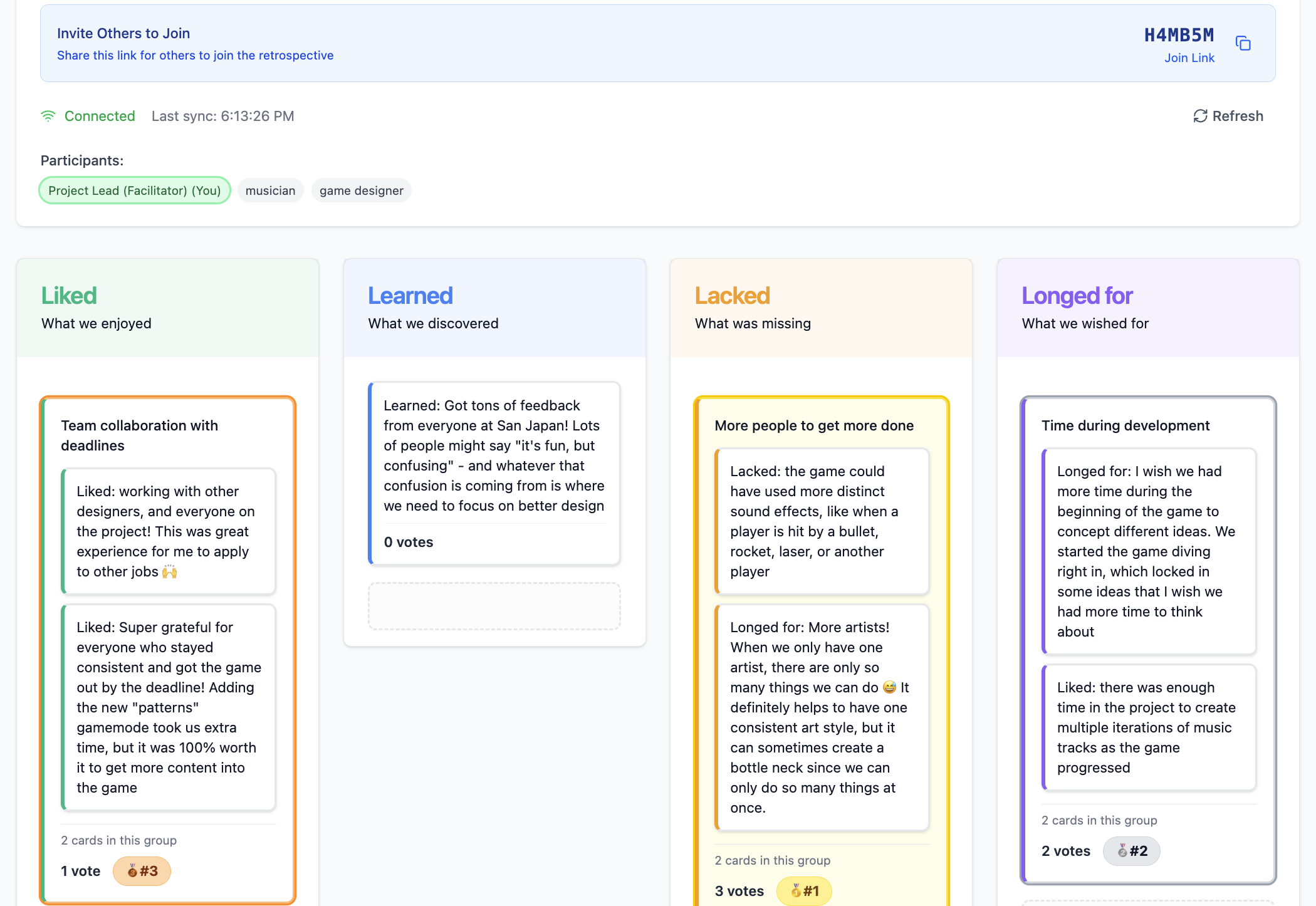The image size is (1316, 906).
Task: Click the 2 votes count in Longed for group
Action: point(1065,851)
